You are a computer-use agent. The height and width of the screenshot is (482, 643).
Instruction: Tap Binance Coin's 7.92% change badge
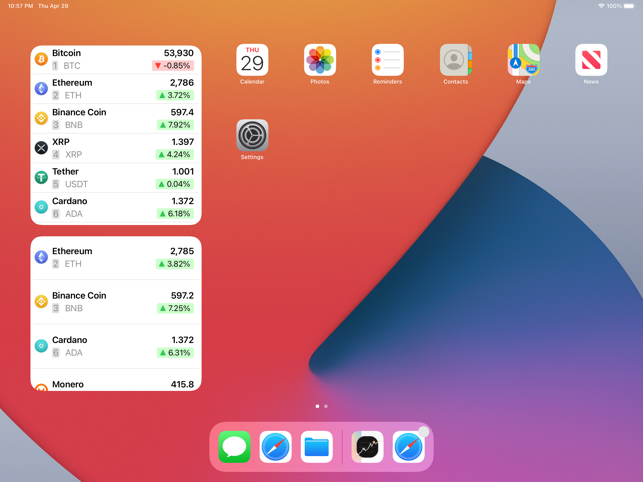tap(176, 125)
